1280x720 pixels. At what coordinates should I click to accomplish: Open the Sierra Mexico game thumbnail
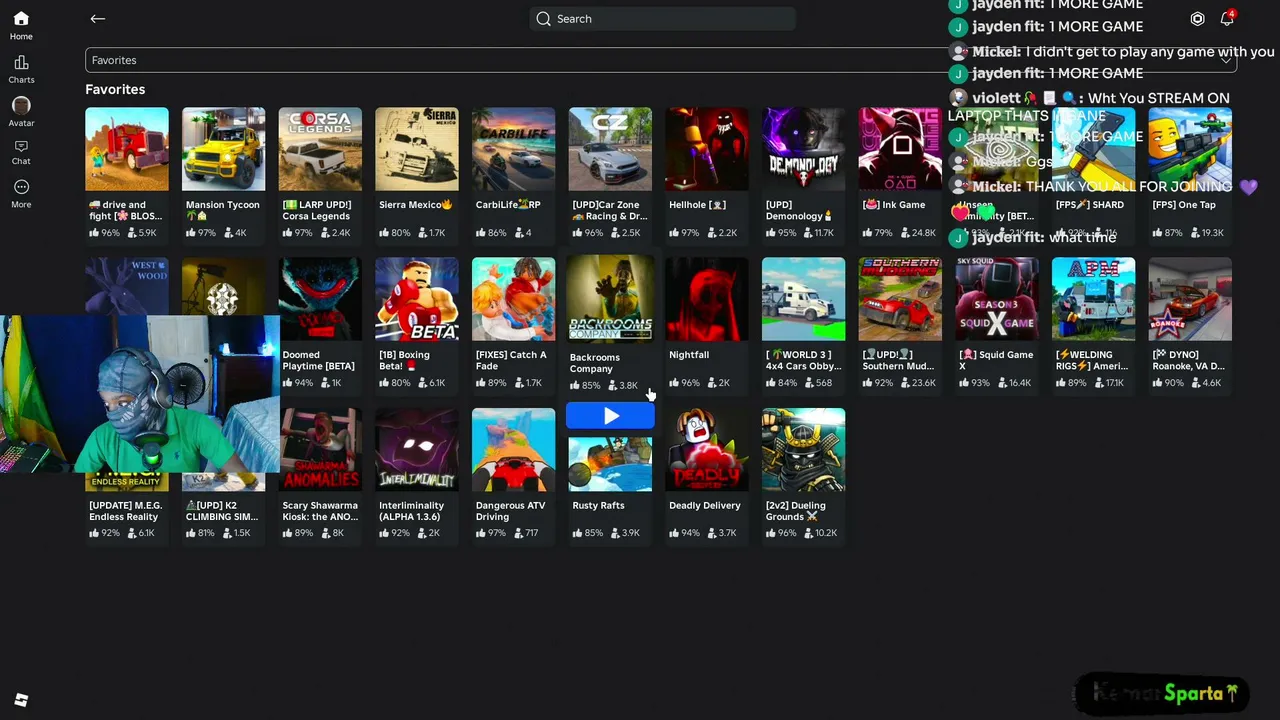[417, 149]
